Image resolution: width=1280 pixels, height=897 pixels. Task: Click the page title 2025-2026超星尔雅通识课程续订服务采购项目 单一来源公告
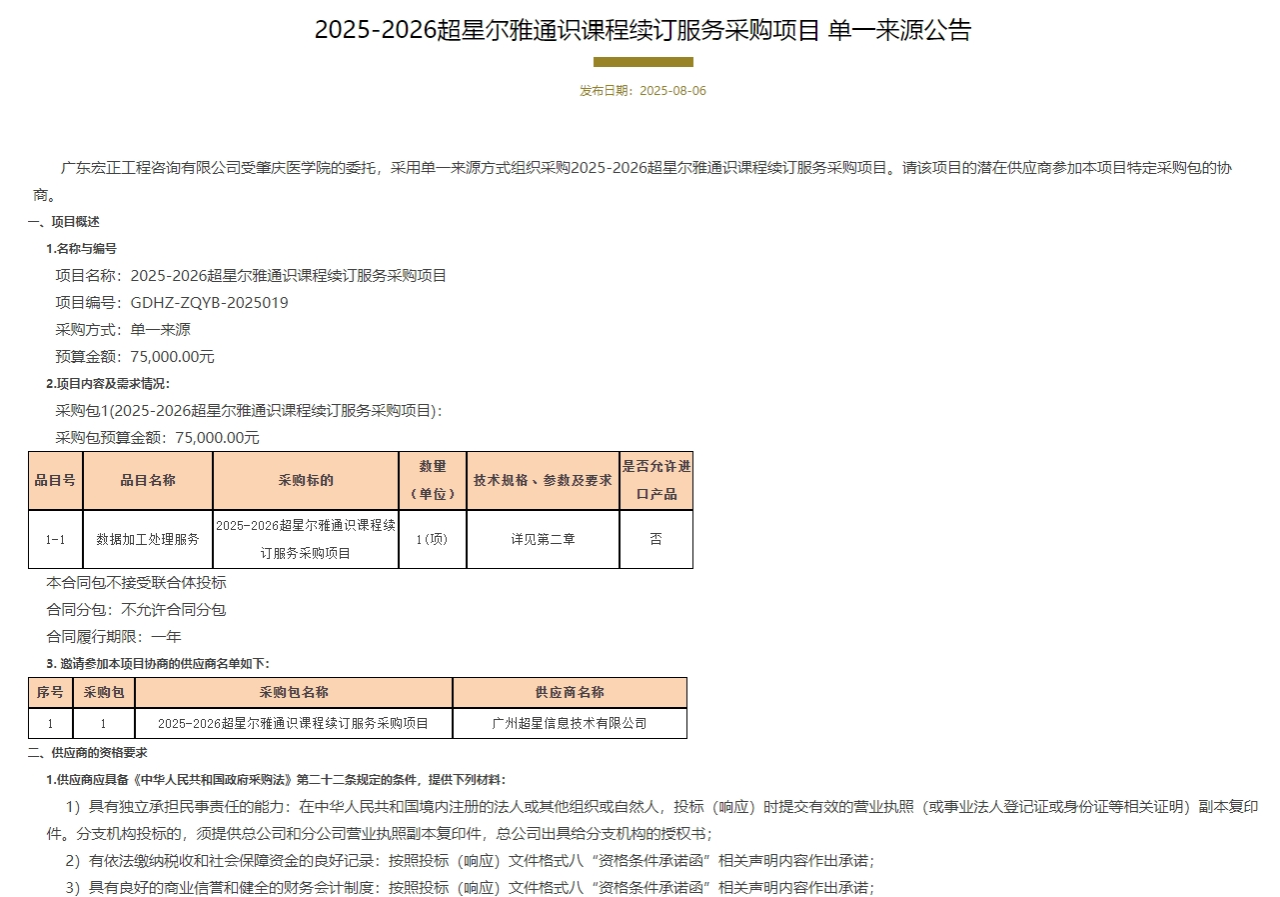click(x=642, y=30)
